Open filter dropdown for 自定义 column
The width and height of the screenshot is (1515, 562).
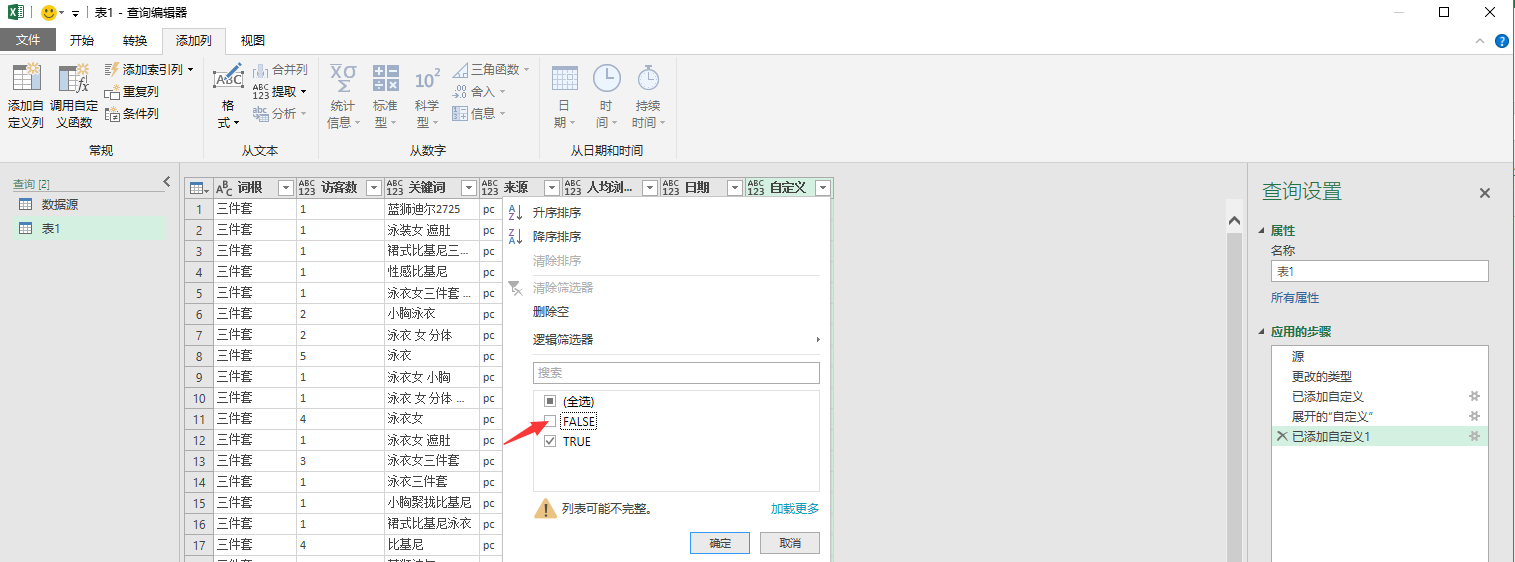point(823,188)
